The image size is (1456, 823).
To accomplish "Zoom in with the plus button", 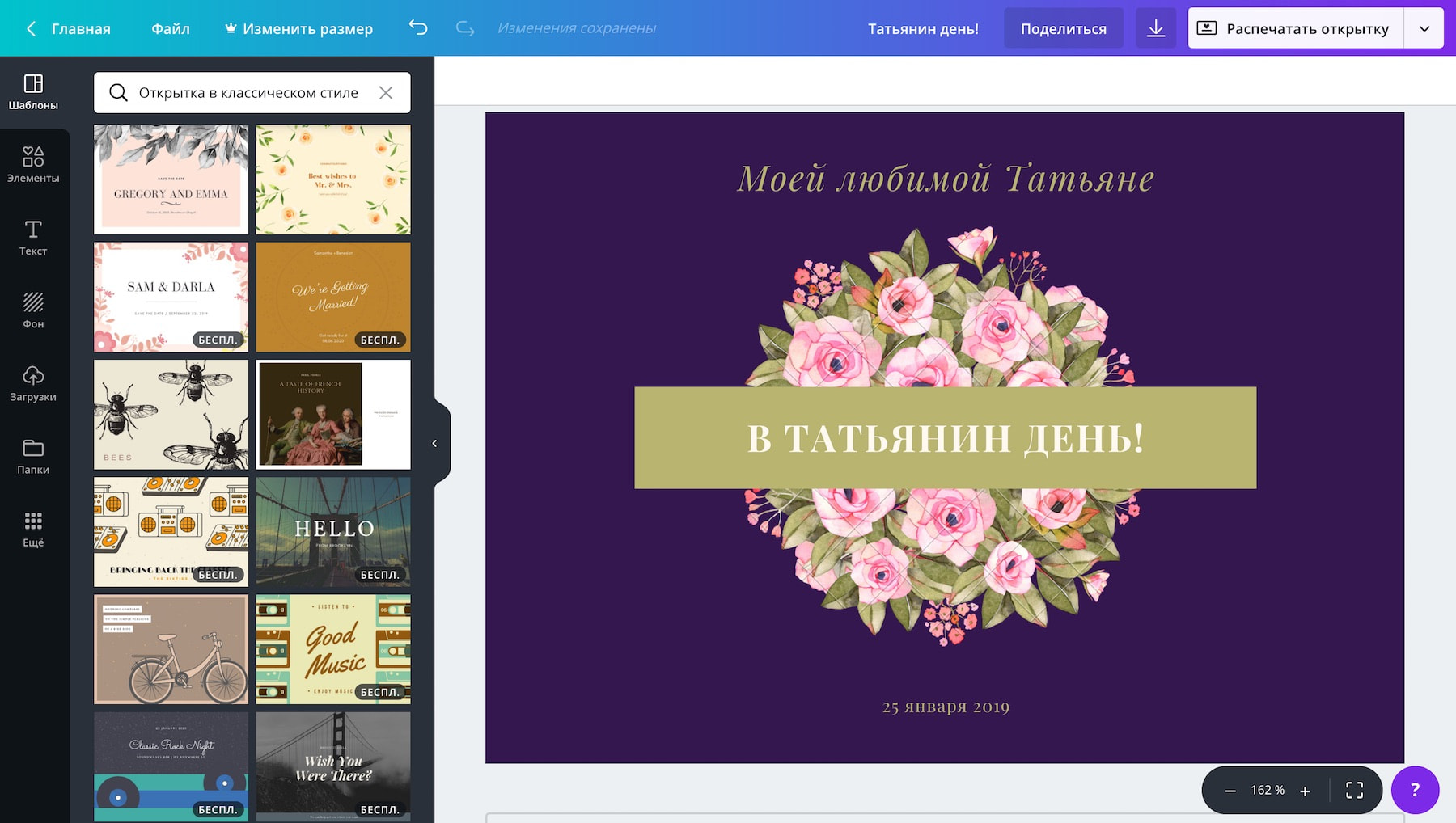I will tap(1305, 791).
